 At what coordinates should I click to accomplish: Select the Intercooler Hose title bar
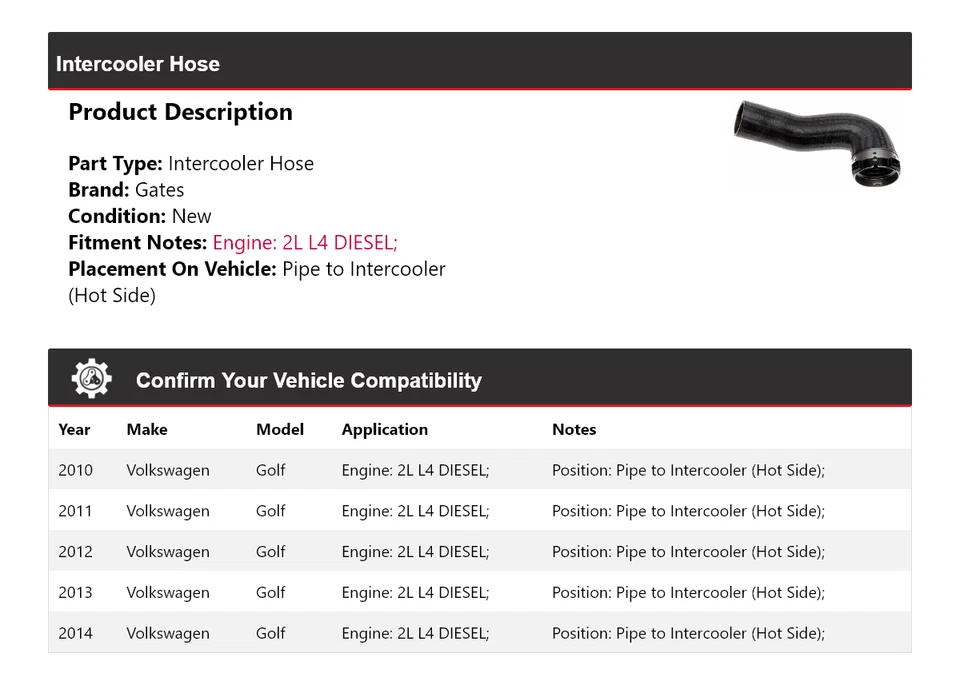pyautogui.click(x=138, y=63)
